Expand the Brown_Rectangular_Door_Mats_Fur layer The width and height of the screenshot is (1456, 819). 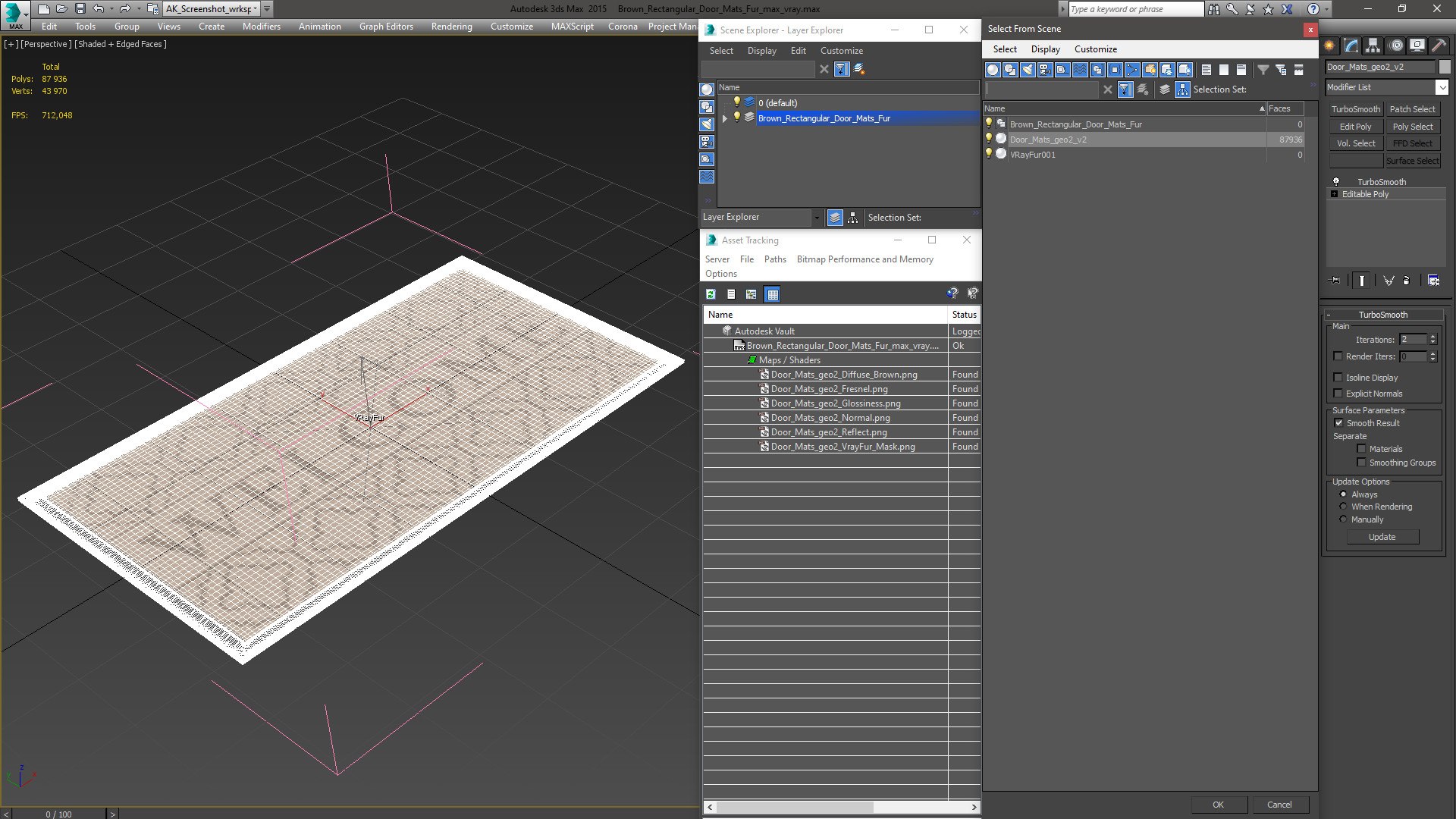(725, 118)
